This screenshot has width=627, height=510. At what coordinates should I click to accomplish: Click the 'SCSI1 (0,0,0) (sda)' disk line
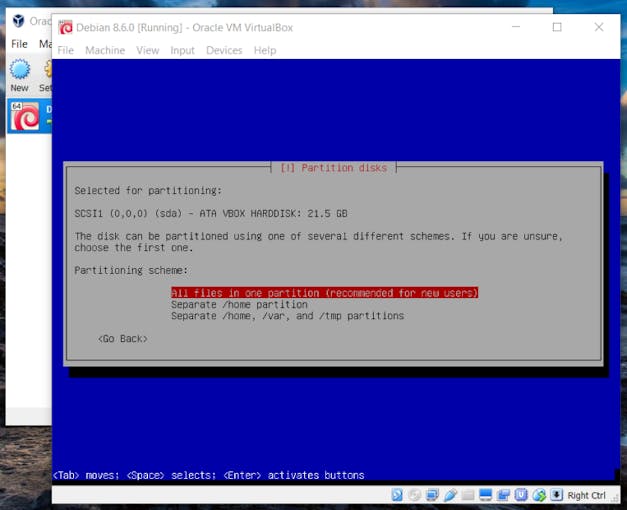[x=211, y=213]
